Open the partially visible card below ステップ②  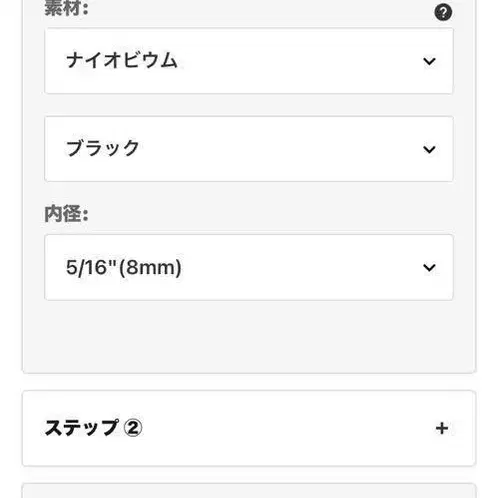tap(249, 491)
